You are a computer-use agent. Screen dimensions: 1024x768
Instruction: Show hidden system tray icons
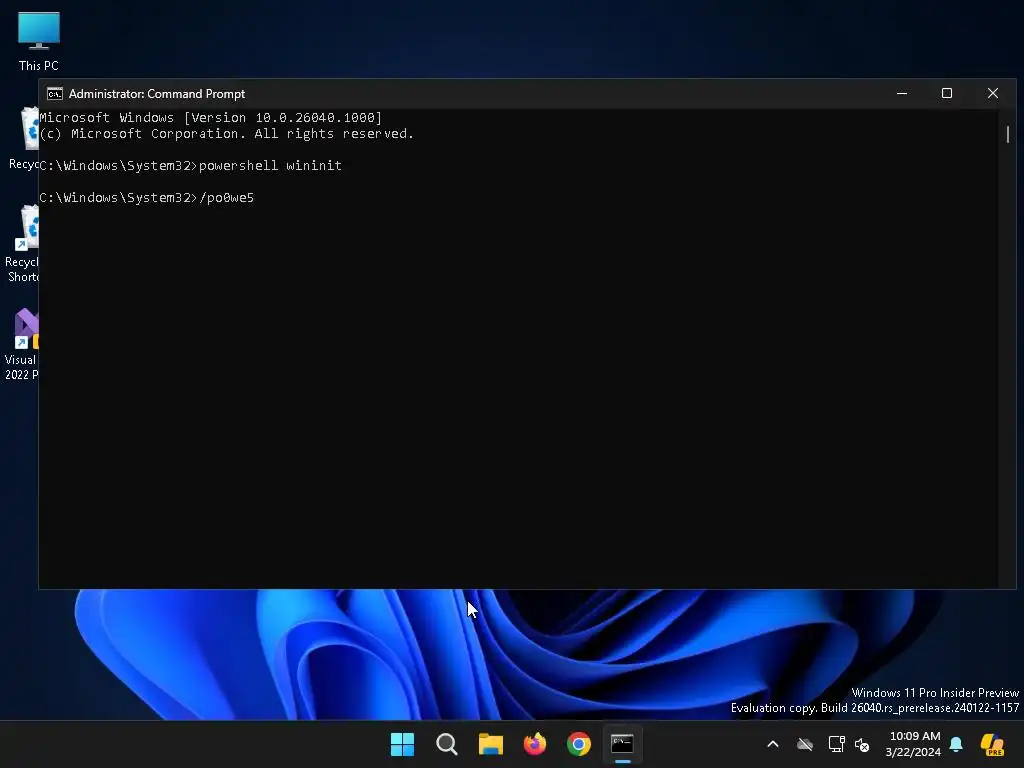(x=773, y=744)
